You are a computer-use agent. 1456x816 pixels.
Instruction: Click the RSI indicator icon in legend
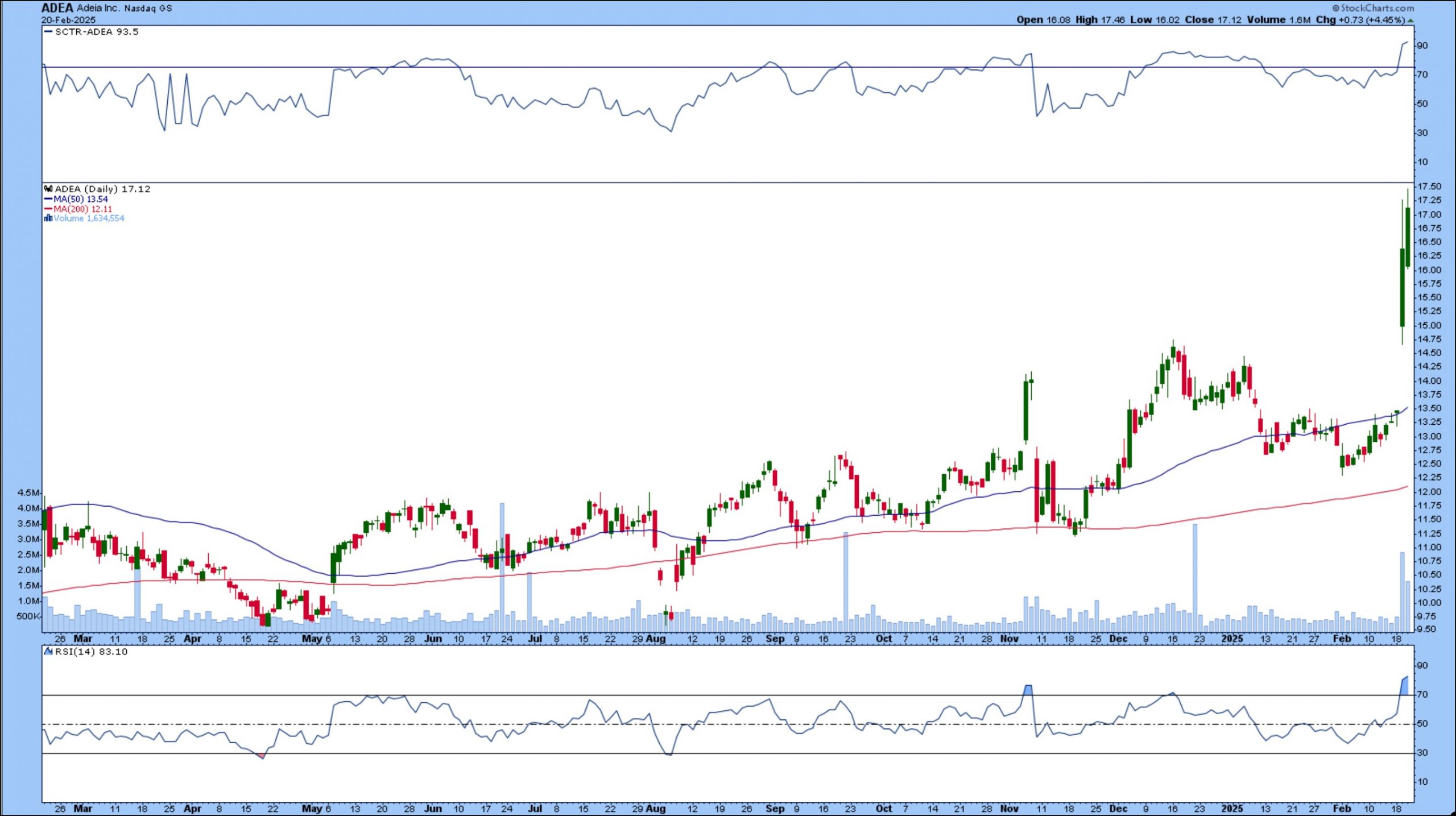(48, 652)
